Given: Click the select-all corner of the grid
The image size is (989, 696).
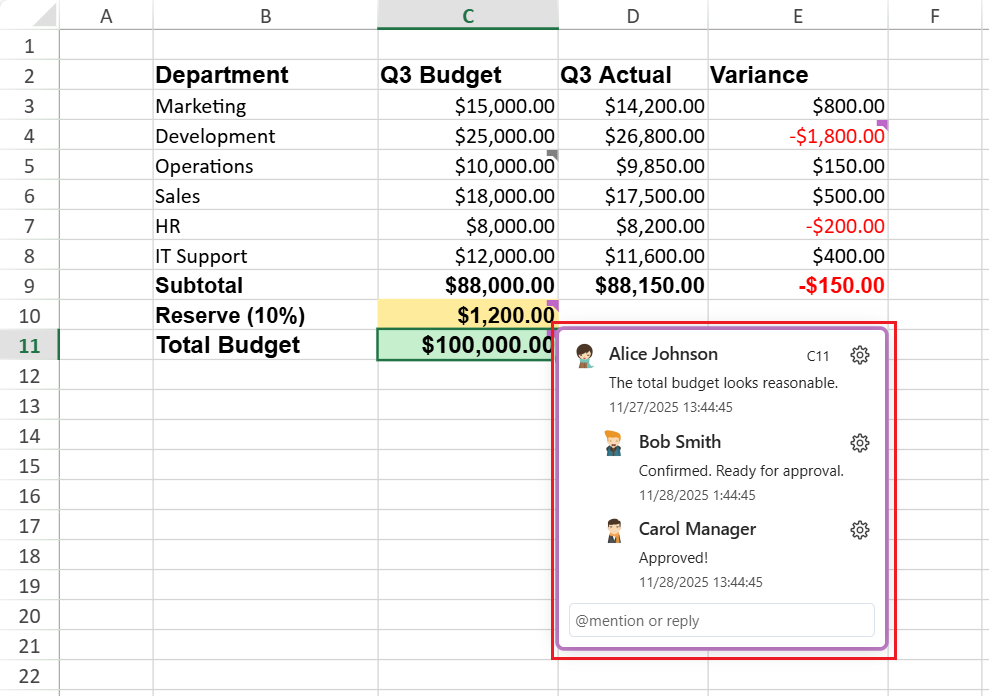Looking at the screenshot, I should click(x=29, y=15).
